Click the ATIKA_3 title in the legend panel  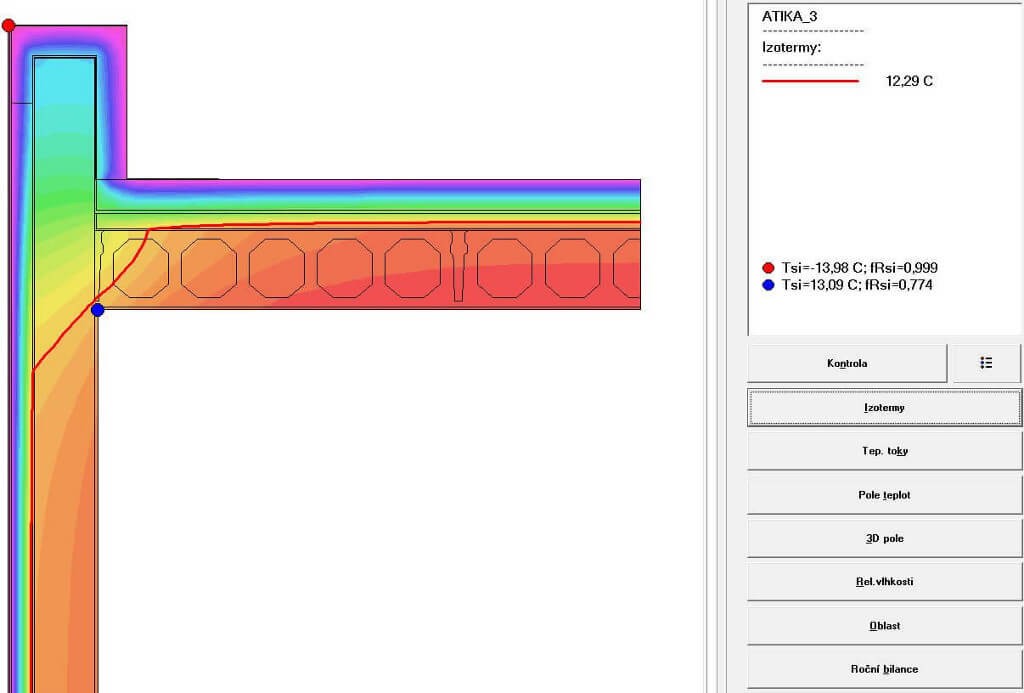pyautogui.click(x=789, y=17)
